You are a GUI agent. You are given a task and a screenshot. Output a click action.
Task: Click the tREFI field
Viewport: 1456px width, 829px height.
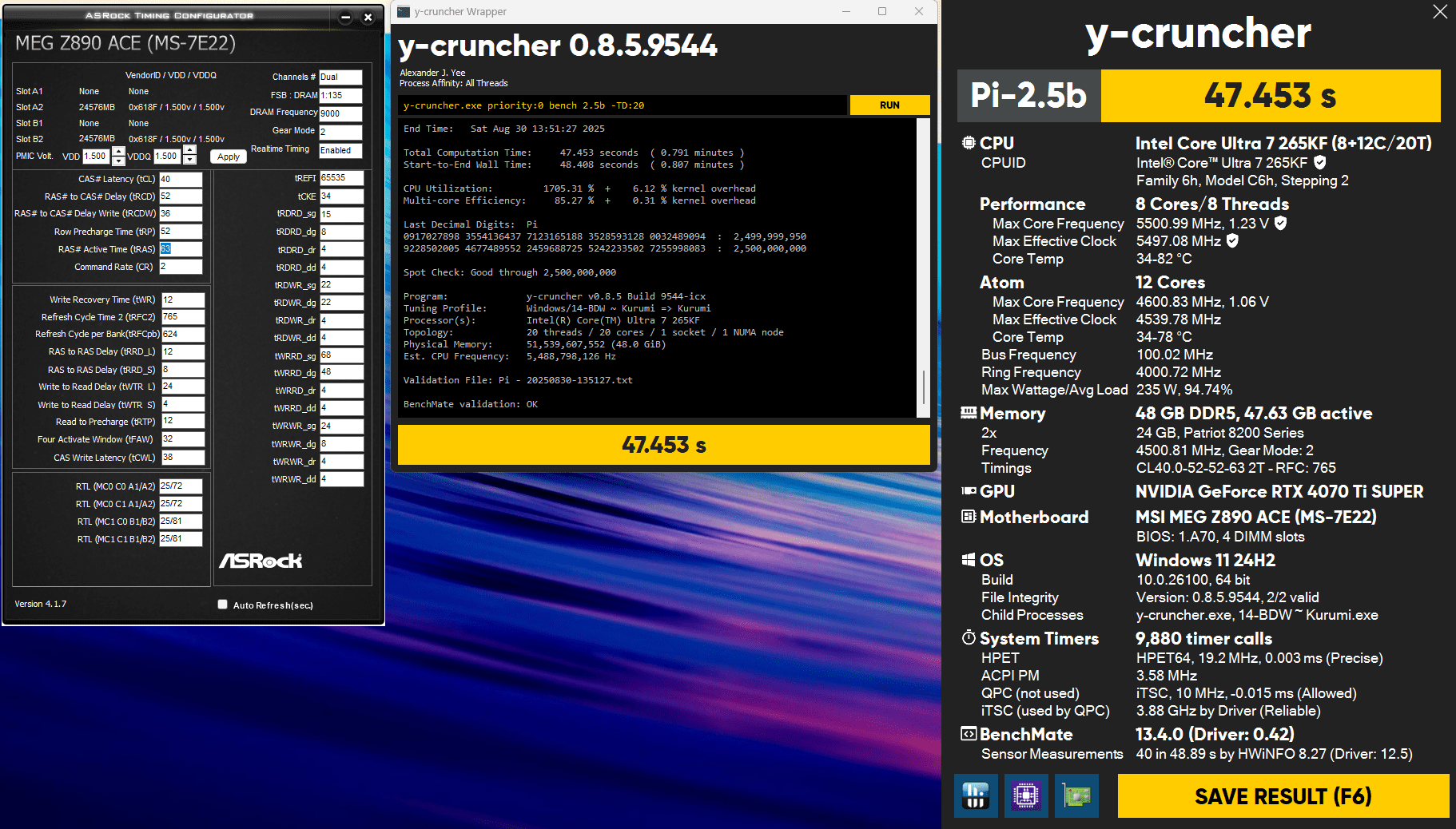342,178
